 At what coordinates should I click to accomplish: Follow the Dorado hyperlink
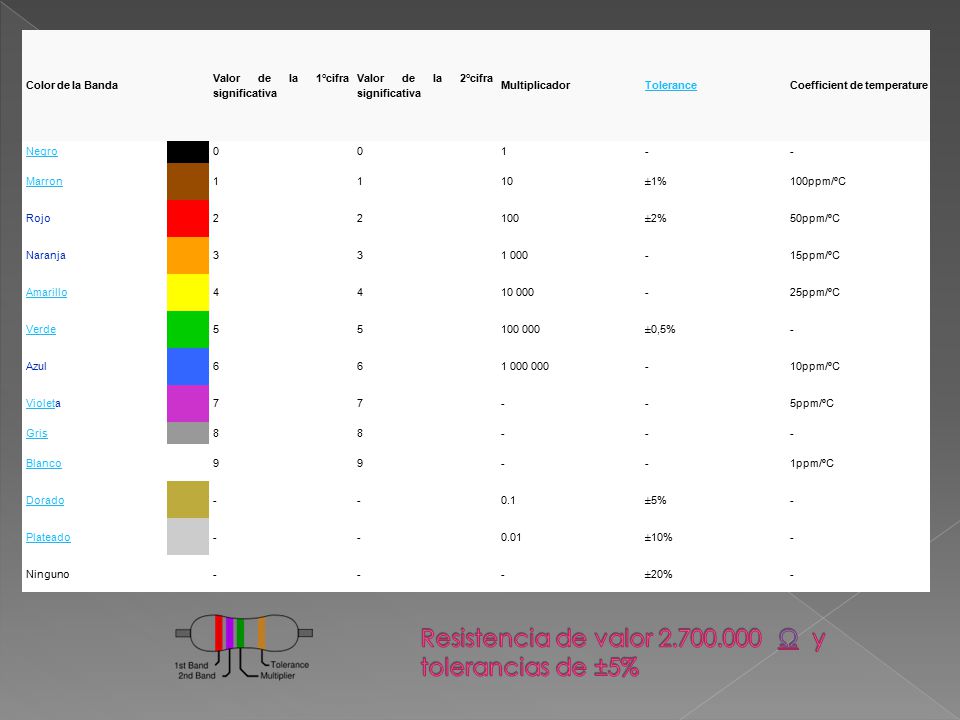point(45,500)
